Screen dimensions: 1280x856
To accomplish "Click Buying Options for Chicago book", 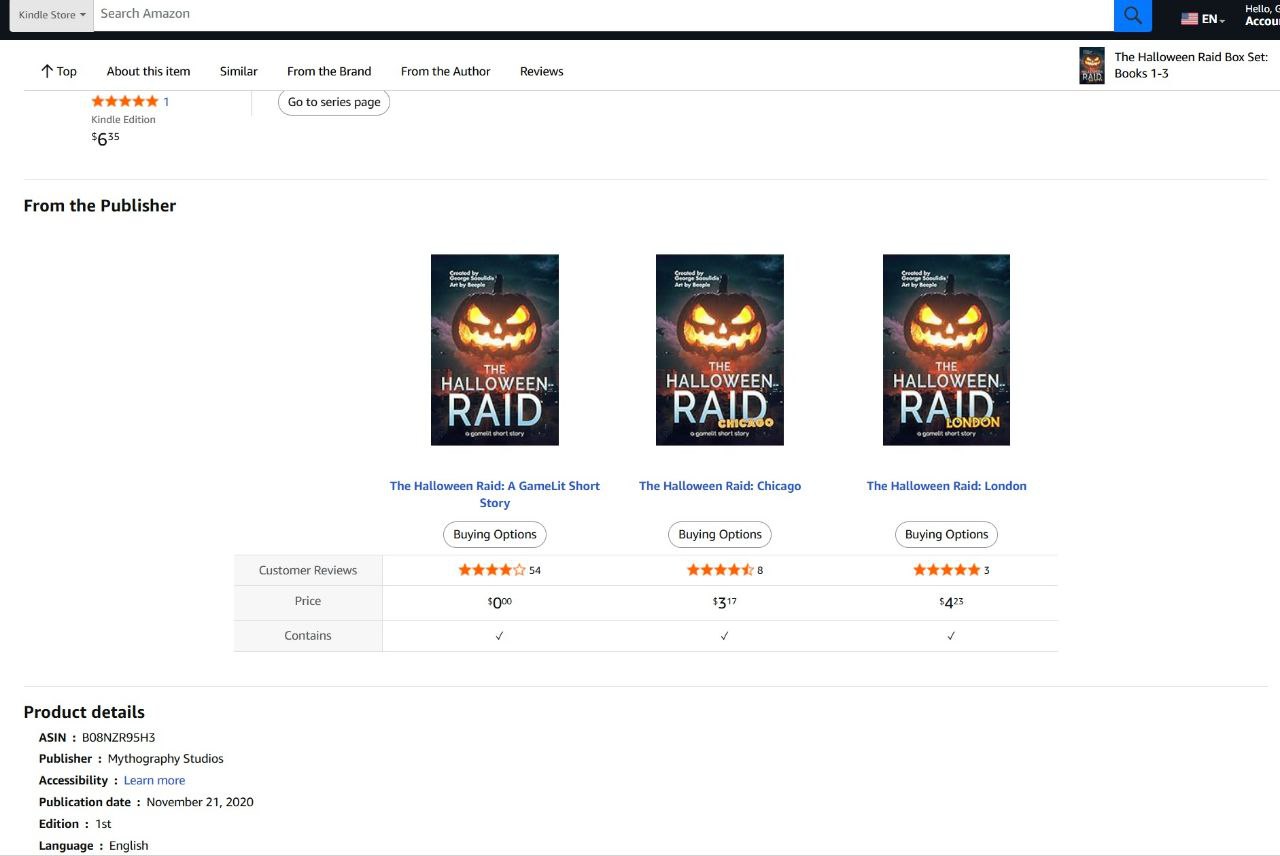I will coord(720,534).
